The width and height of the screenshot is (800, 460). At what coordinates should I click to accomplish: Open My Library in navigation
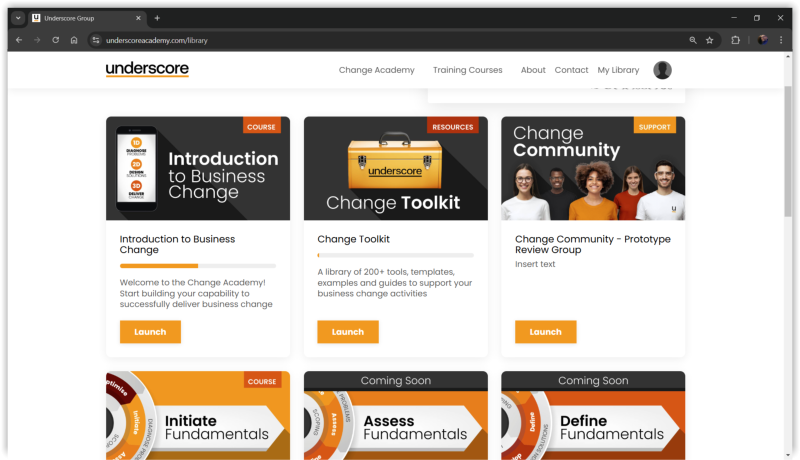[x=618, y=70]
